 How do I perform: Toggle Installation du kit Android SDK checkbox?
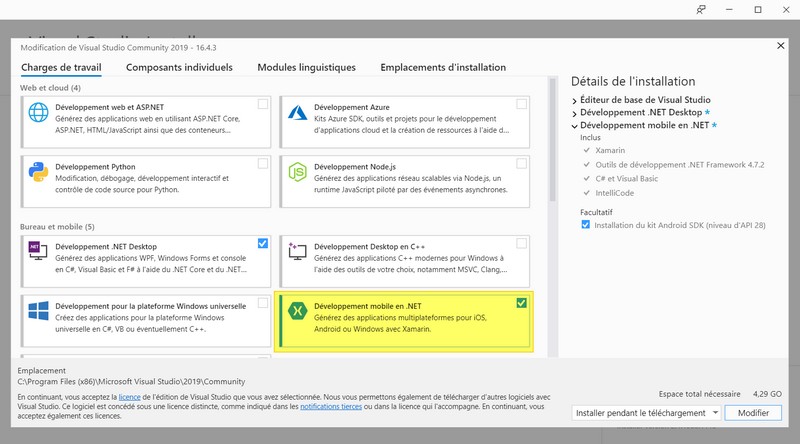tap(586, 225)
